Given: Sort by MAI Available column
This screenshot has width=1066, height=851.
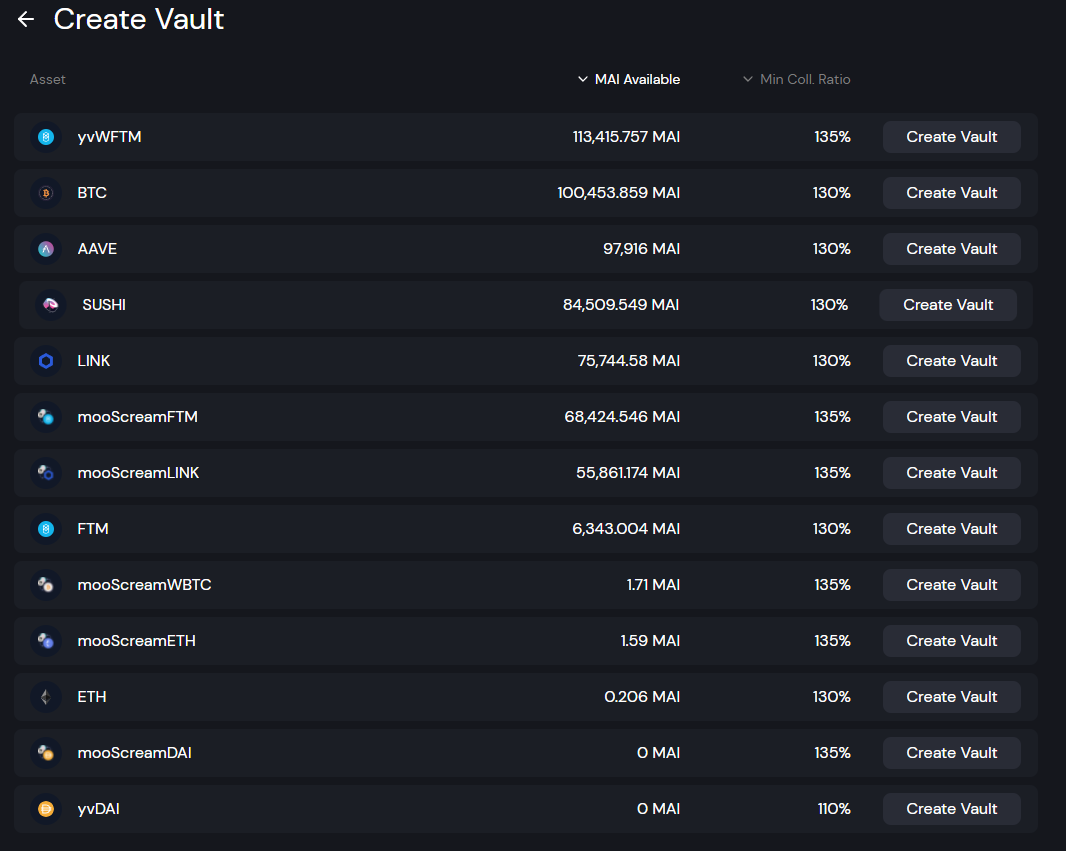Looking at the screenshot, I should point(629,80).
